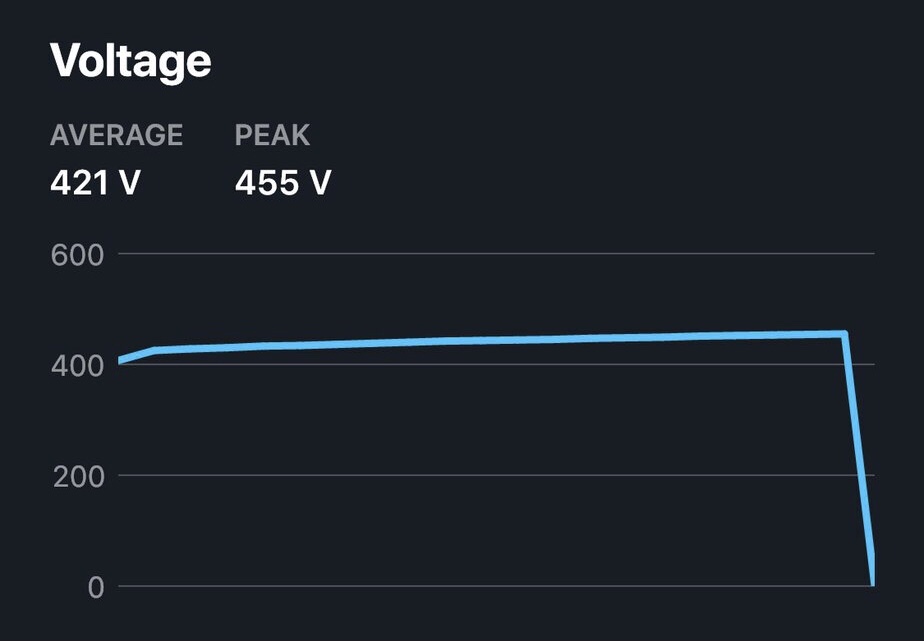The height and width of the screenshot is (641, 924).
Task: Click the 600 horizontal gridline
Action: click(x=500, y=254)
